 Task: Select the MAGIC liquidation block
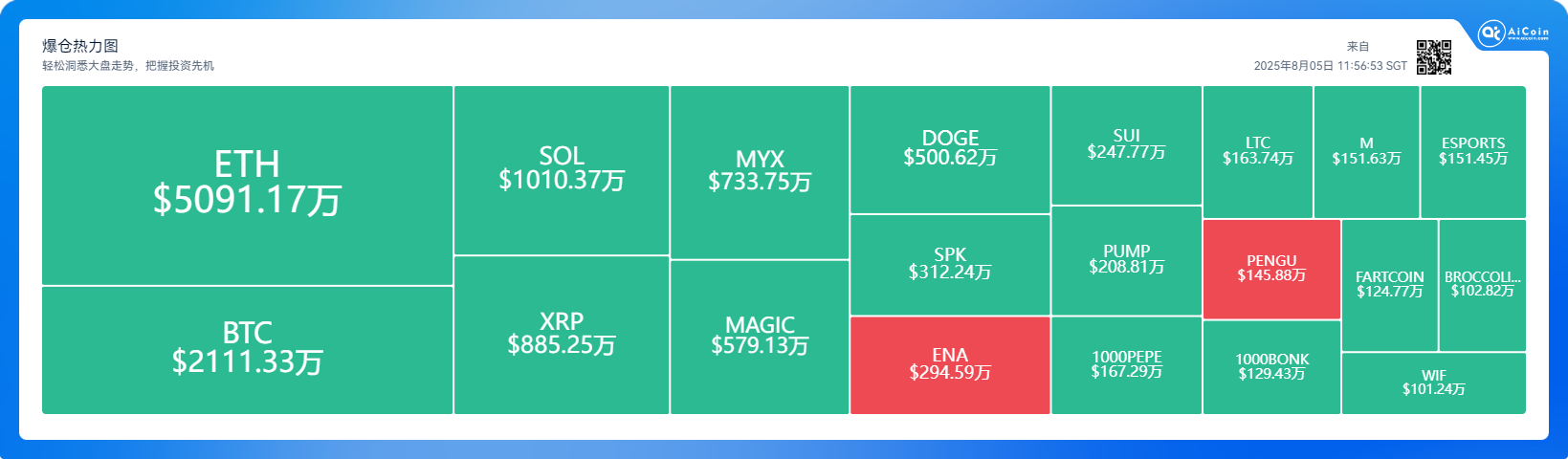(x=760, y=337)
